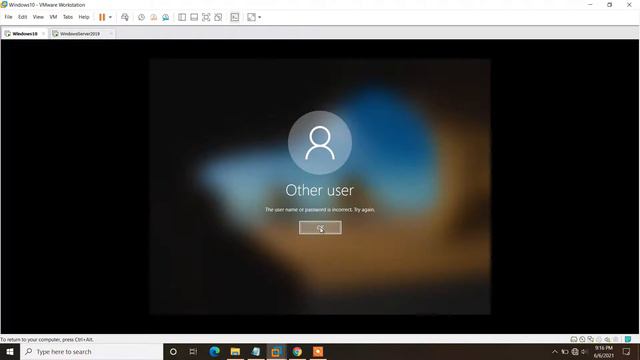640x360 pixels.
Task: Expand the stretch guest dropdown arrow
Action: tap(260, 17)
